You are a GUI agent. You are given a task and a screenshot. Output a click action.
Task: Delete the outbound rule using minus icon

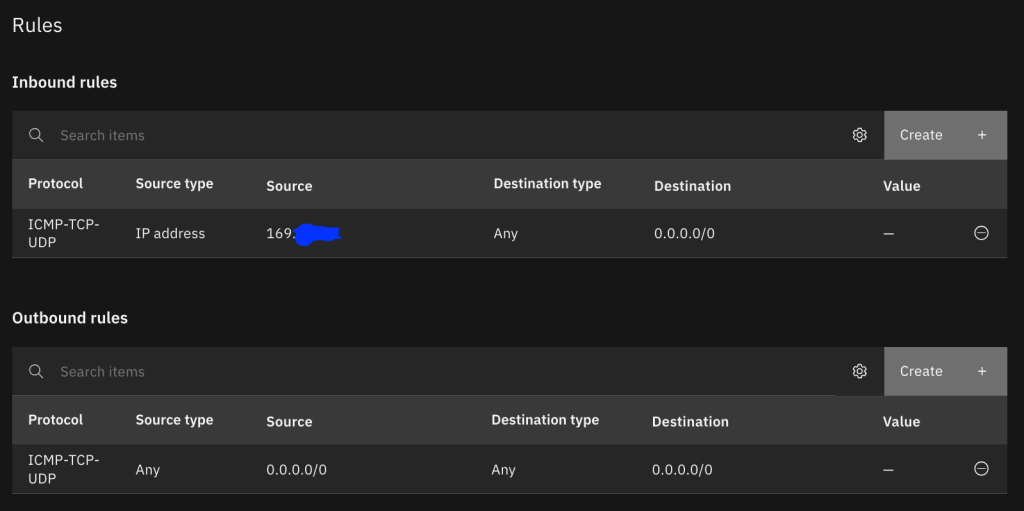(981, 469)
